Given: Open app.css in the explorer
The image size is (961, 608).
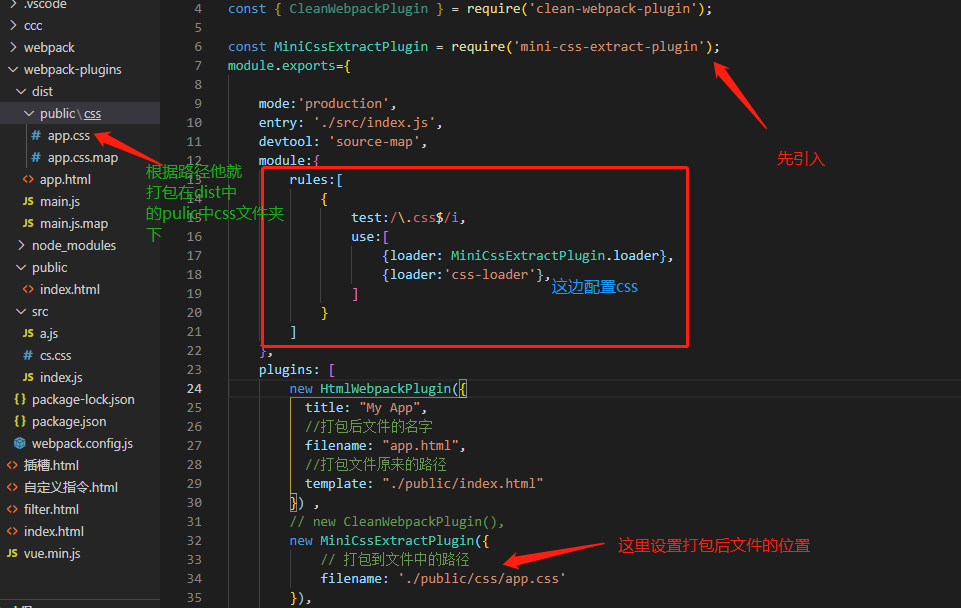Looking at the screenshot, I should pos(69,135).
